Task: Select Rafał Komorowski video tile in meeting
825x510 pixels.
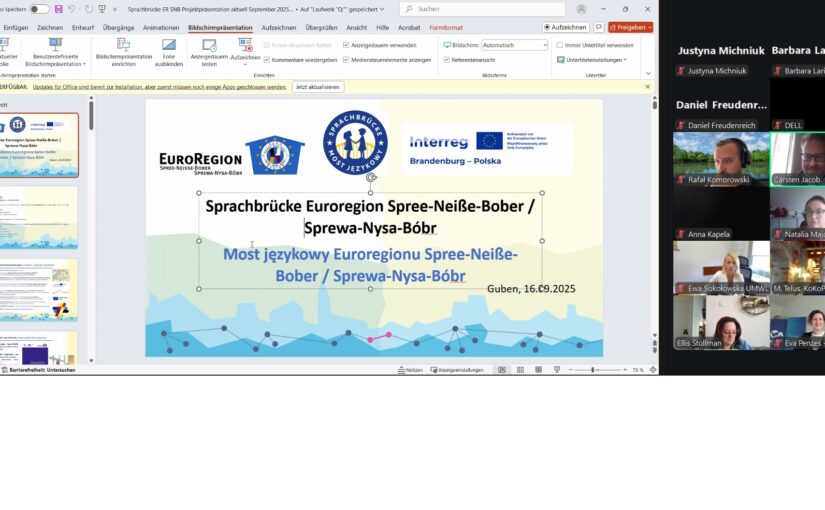Action: click(721, 159)
